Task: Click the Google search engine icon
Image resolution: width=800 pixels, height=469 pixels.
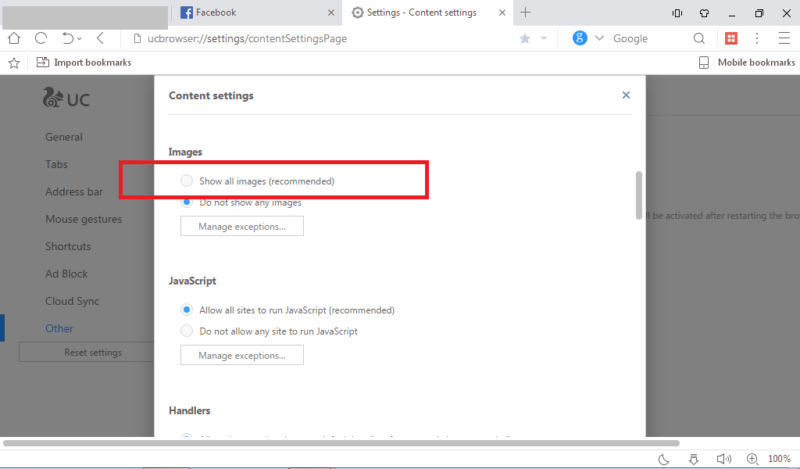Action: pos(580,38)
